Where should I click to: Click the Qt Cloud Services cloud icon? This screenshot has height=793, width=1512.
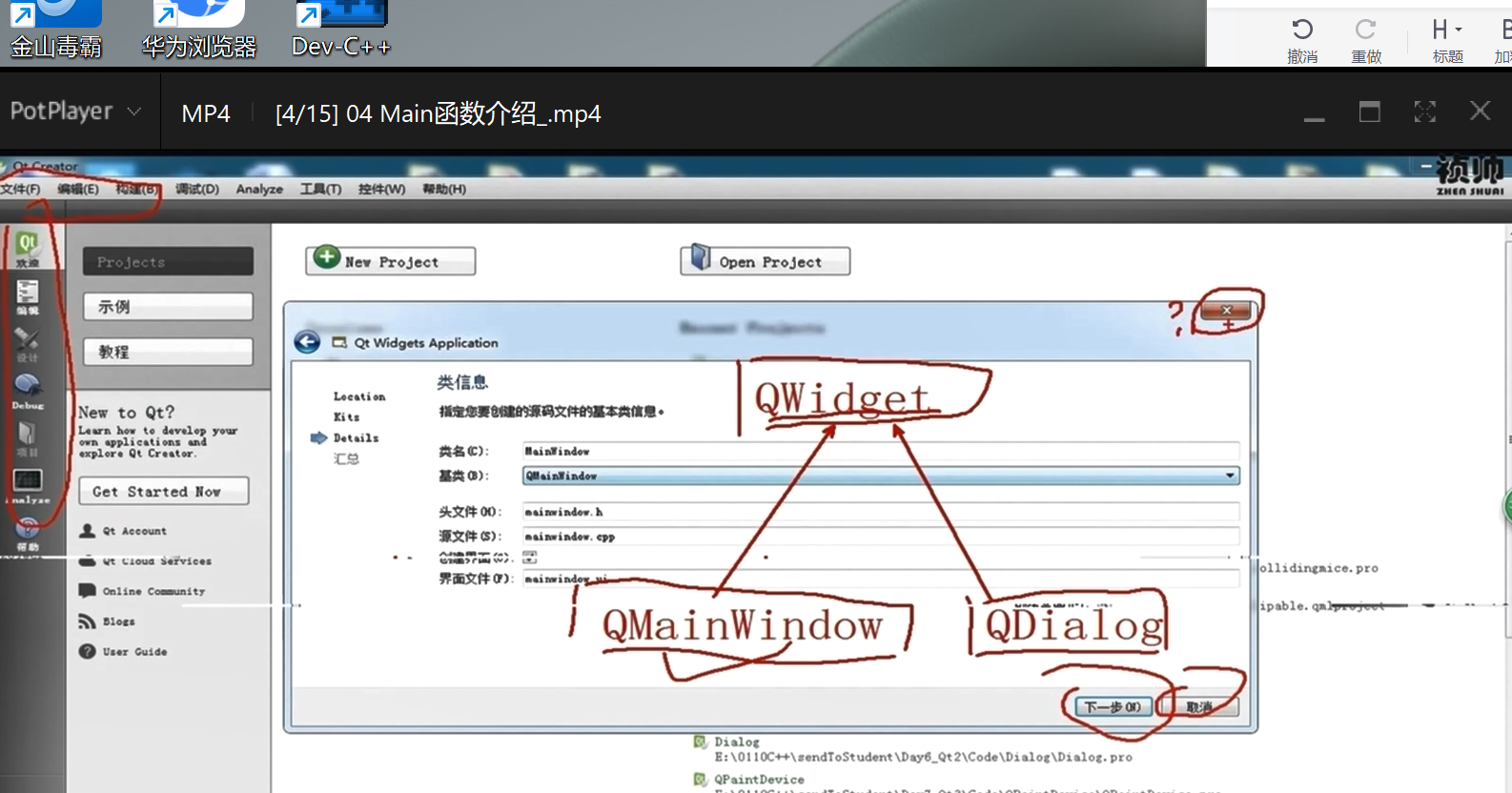[x=88, y=561]
